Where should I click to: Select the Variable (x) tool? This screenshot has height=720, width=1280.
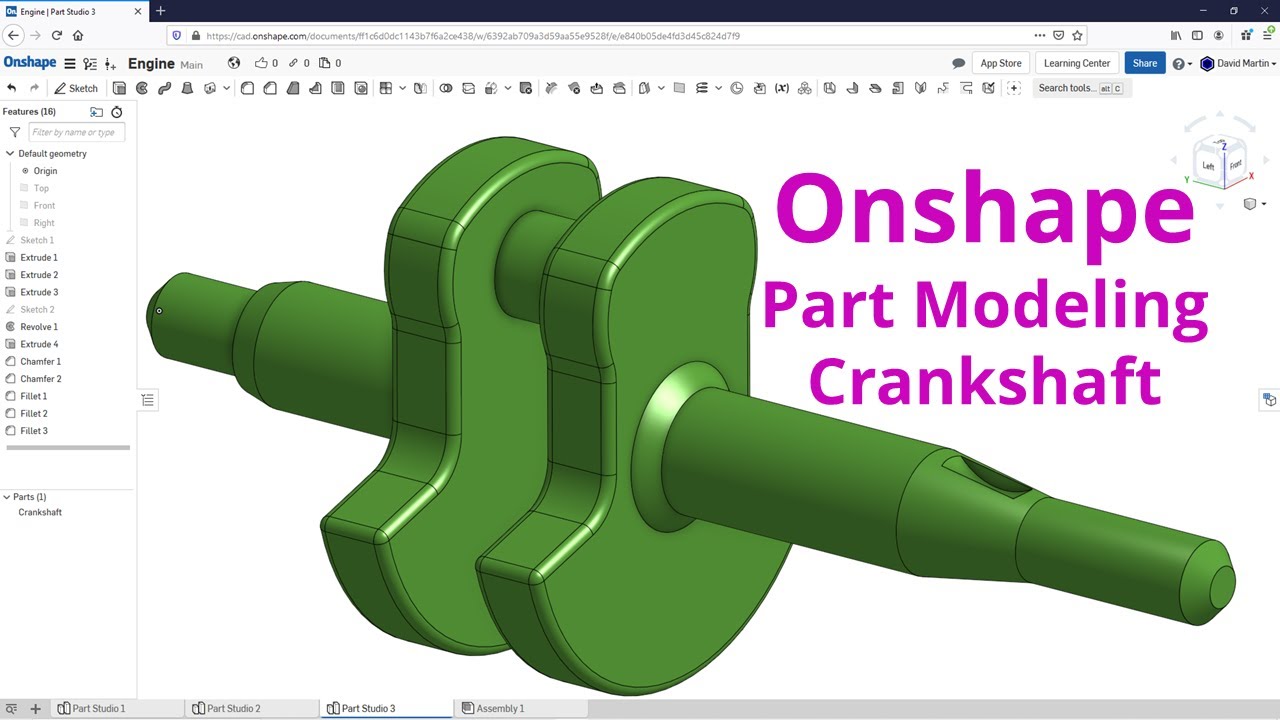click(782, 88)
